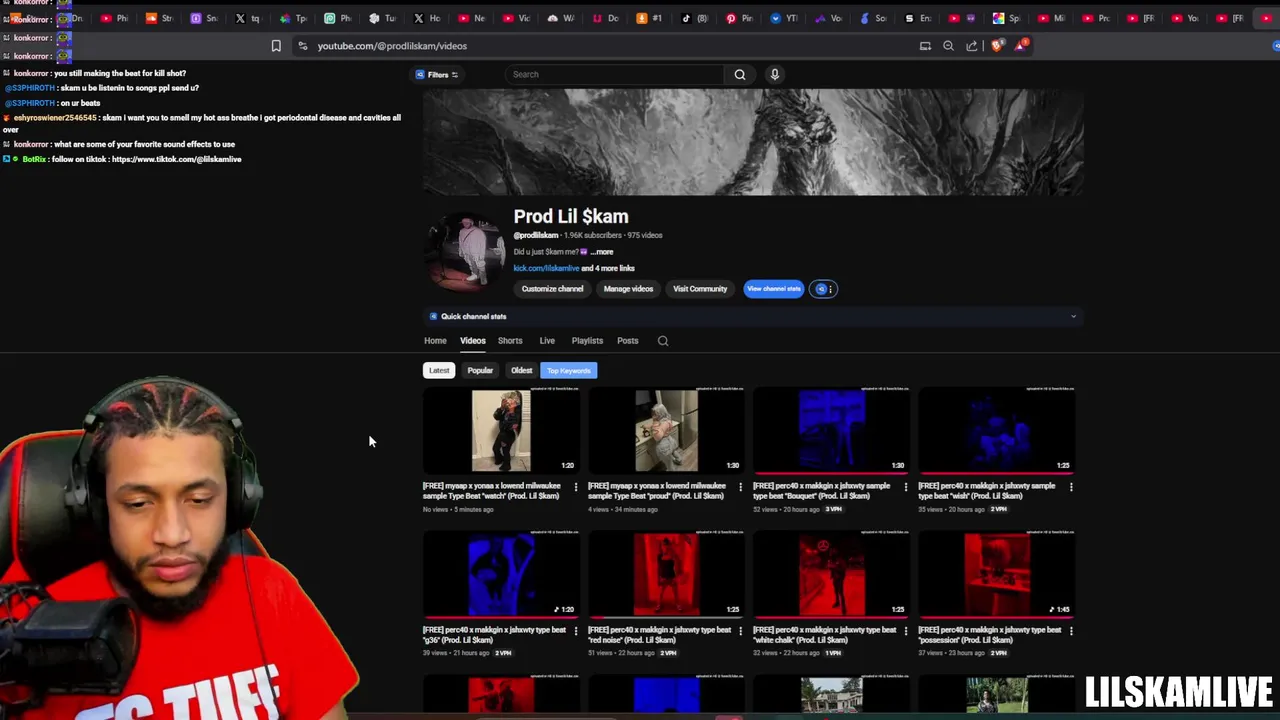The width and height of the screenshot is (1280, 720).
Task: Switch to the Playlists channel tab
Action: click(x=587, y=341)
